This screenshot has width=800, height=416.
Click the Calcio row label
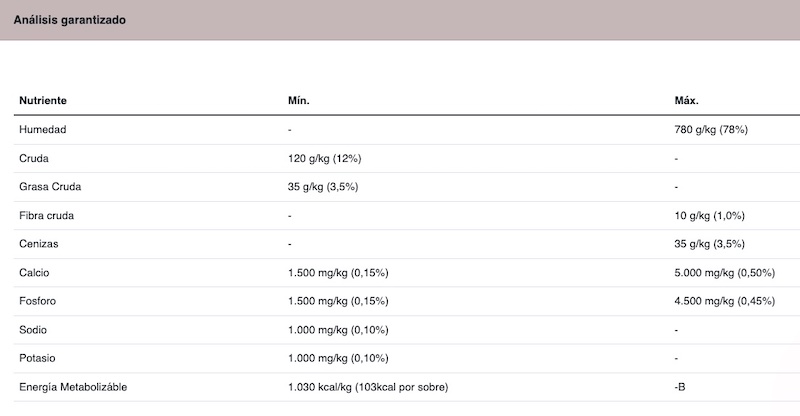click(34, 273)
